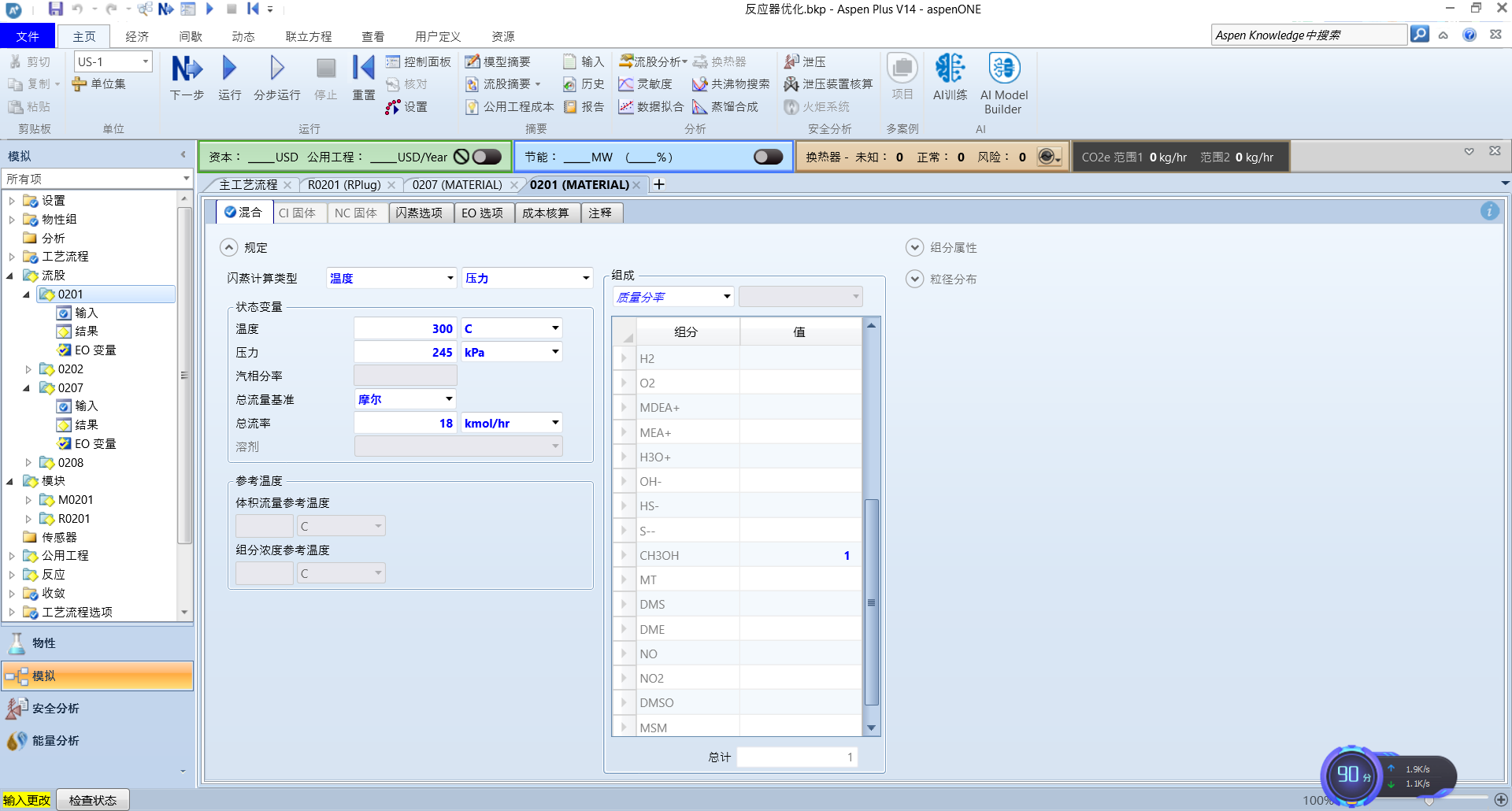Toggle the economics (资本) activation switch
The image size is (1512, 811).
point(487,157)
